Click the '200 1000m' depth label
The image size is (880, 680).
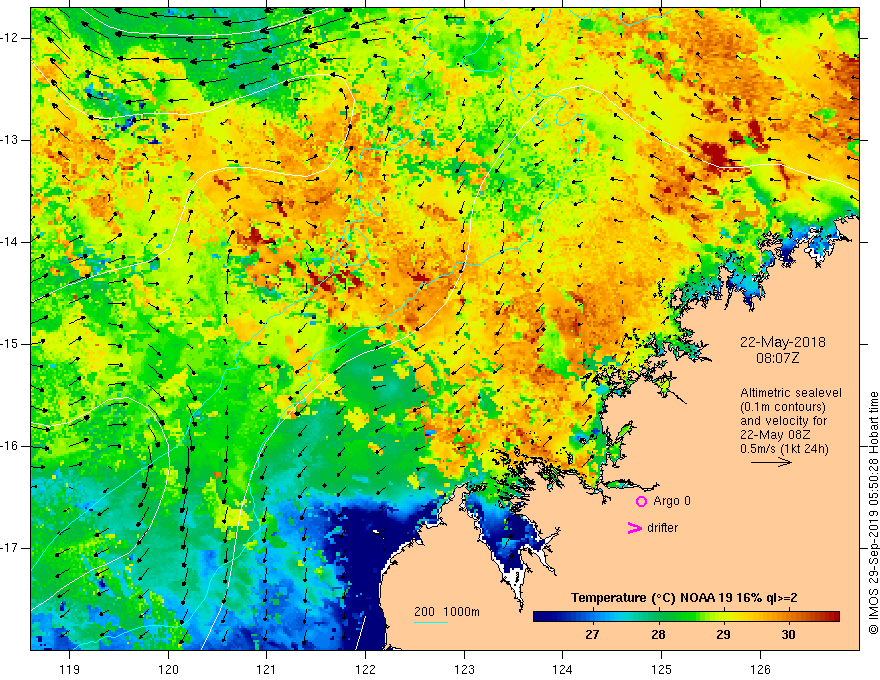pos(447,612)
